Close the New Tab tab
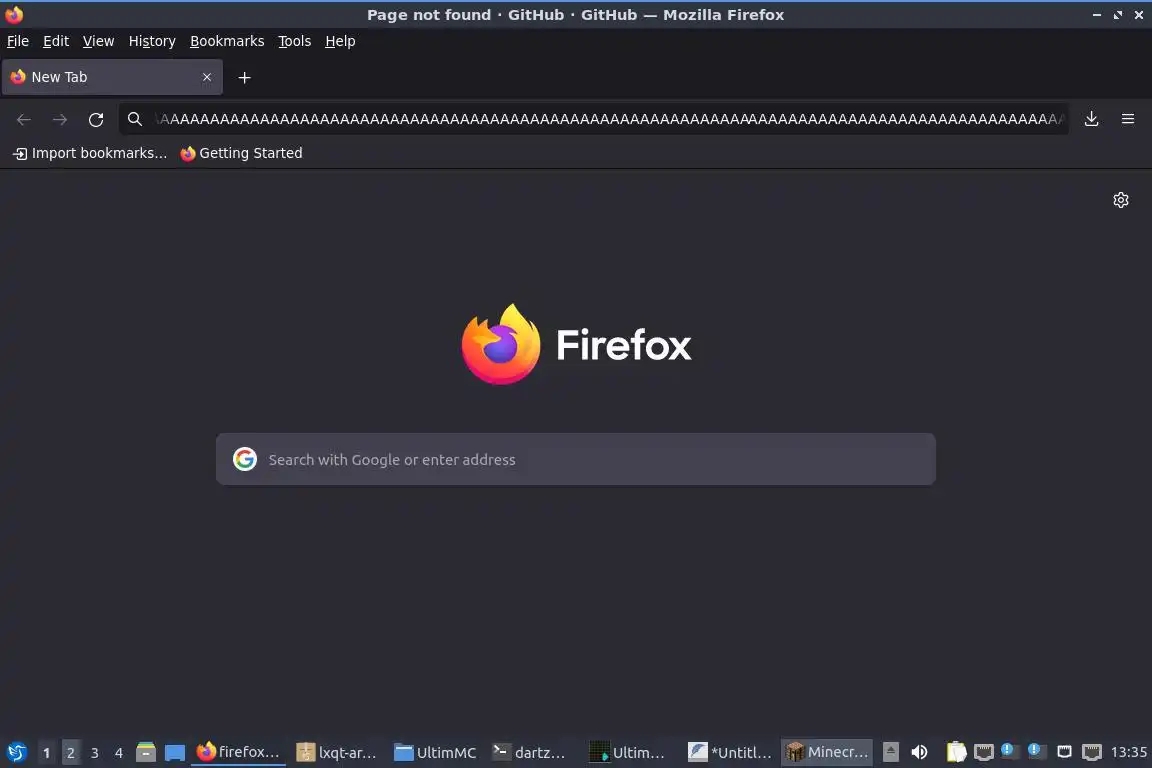The width and height of the screenshot is (1152, 768). click(207, 77)
